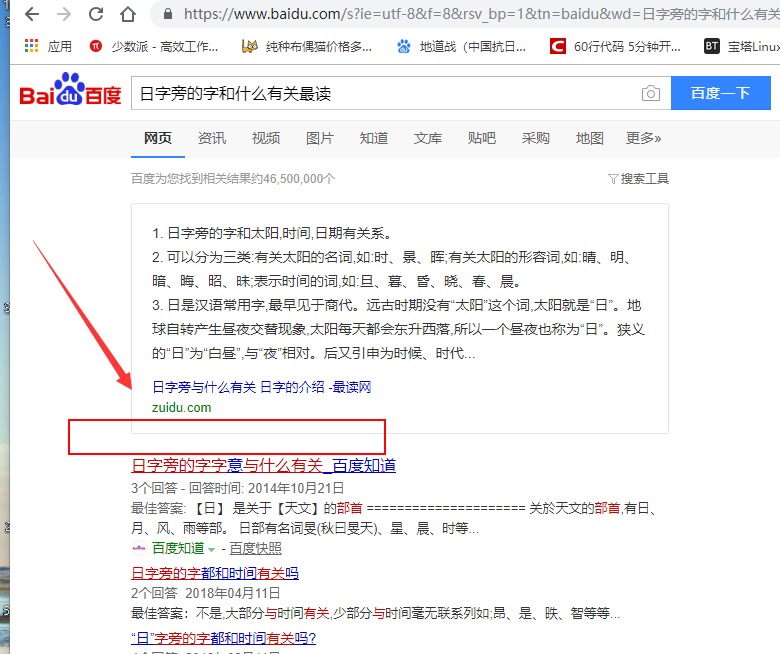Screen dimensions: 780x654
Task: Switch to the 地图 tab
Action: click(589, 138)
